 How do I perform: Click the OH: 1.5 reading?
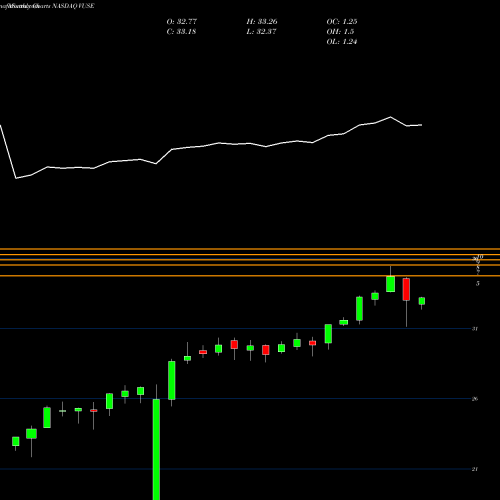click(340, 32)
